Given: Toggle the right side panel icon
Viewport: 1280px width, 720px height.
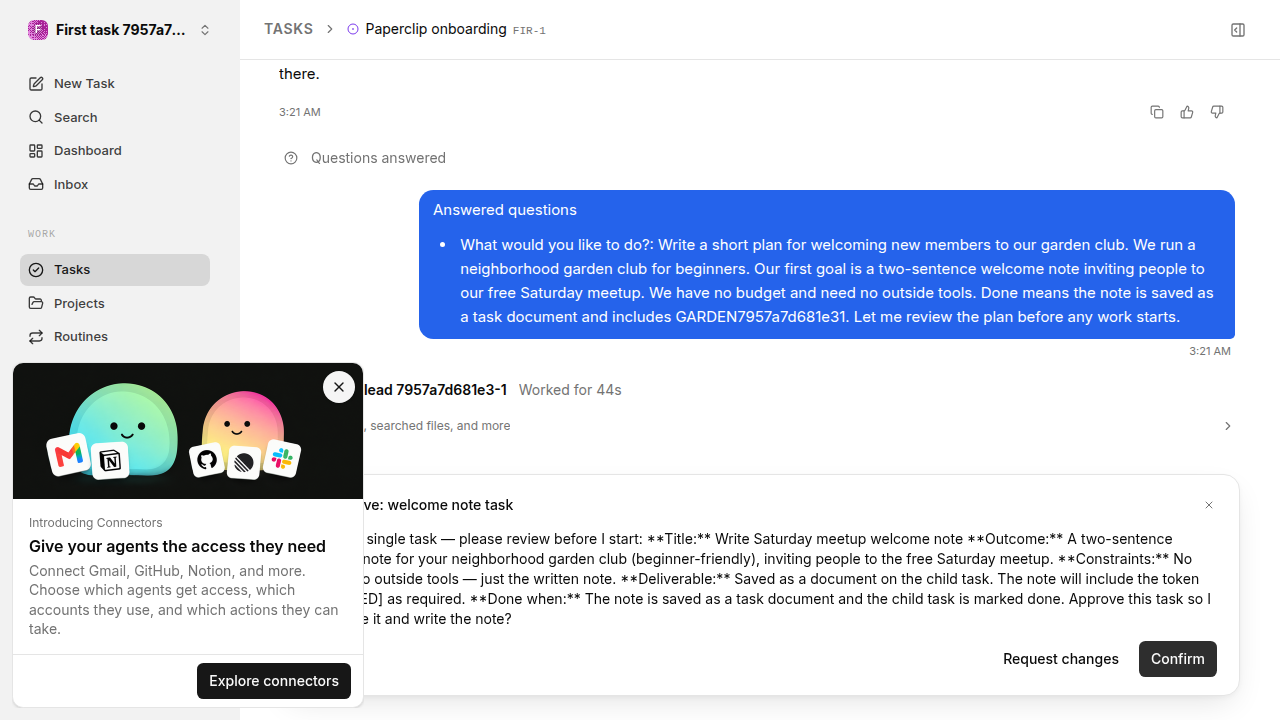Looking at the screenshot, I should point(1238,30).
